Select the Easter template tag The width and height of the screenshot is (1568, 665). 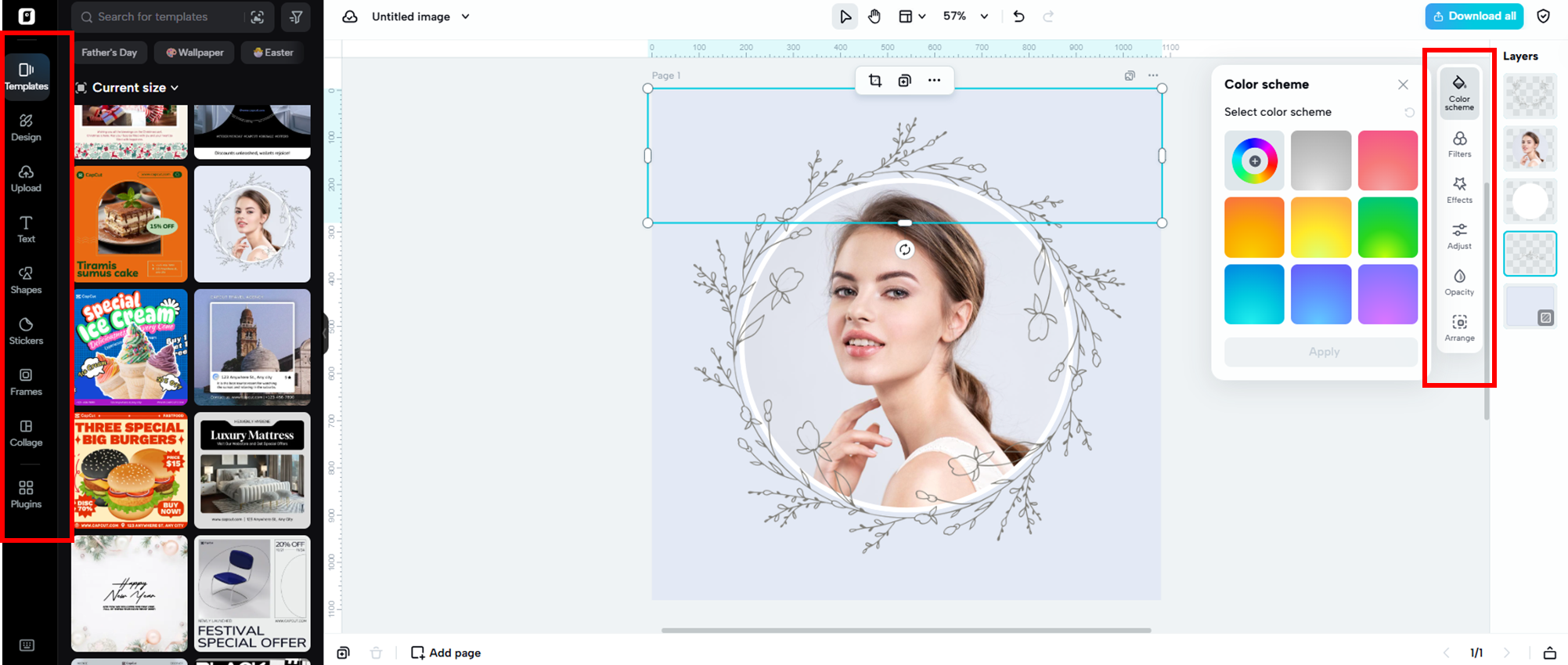[273, 52]
